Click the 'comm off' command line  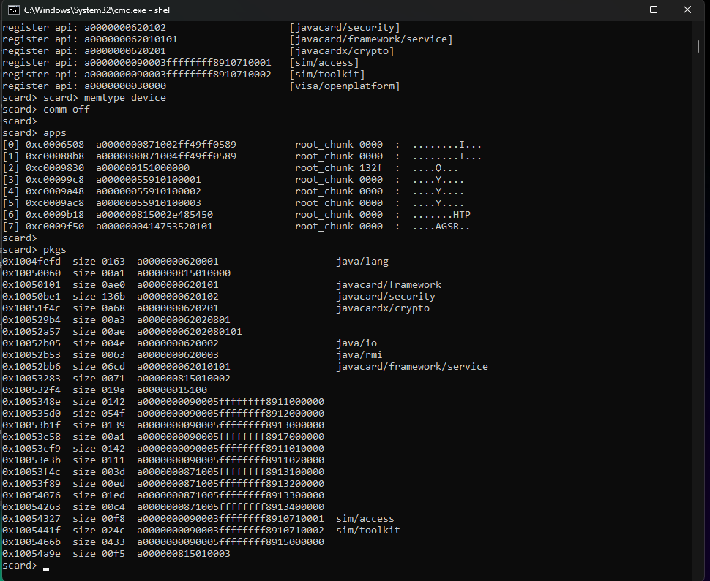tap(46, 110)
